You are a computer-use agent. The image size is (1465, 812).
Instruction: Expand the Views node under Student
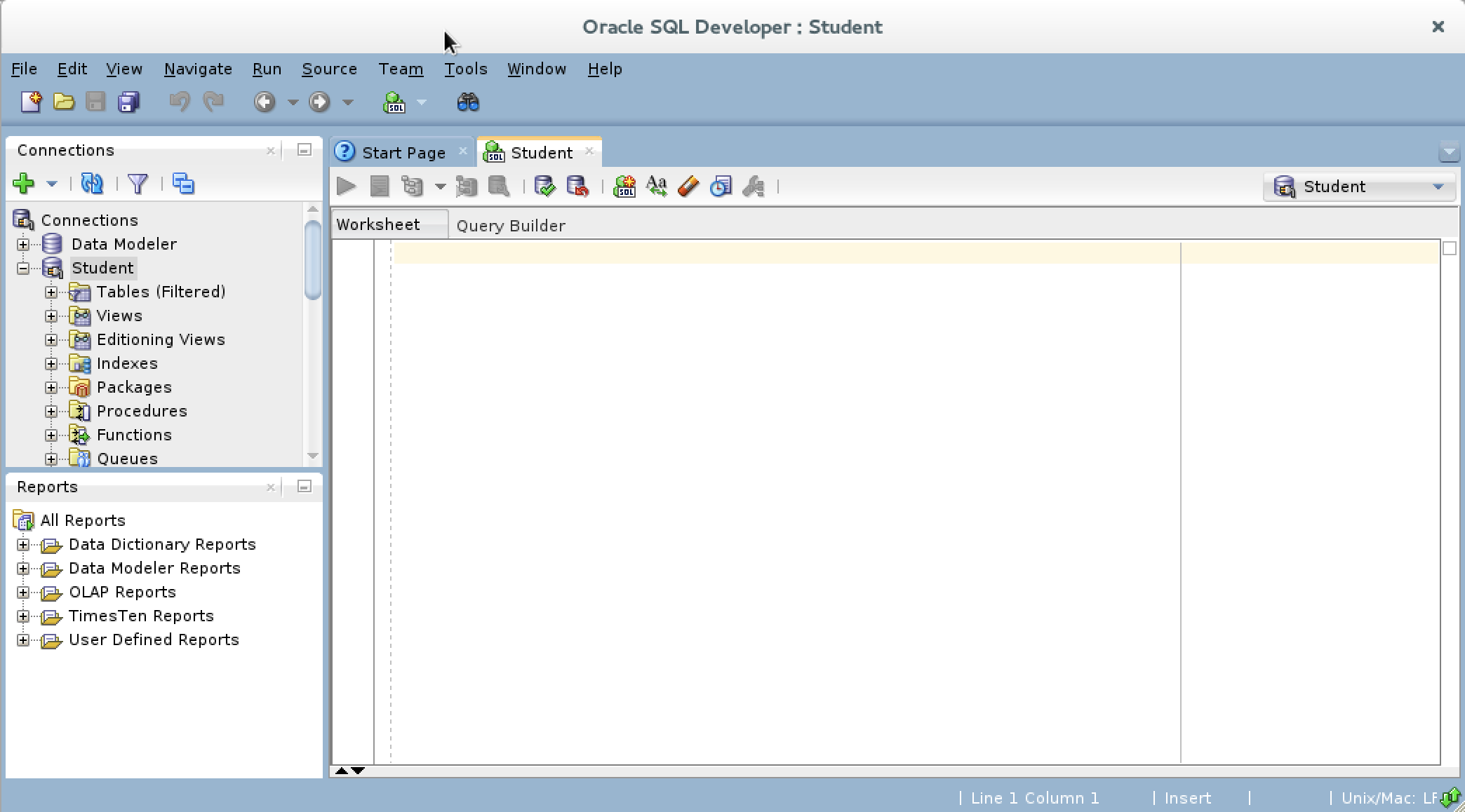coord(51,315)
